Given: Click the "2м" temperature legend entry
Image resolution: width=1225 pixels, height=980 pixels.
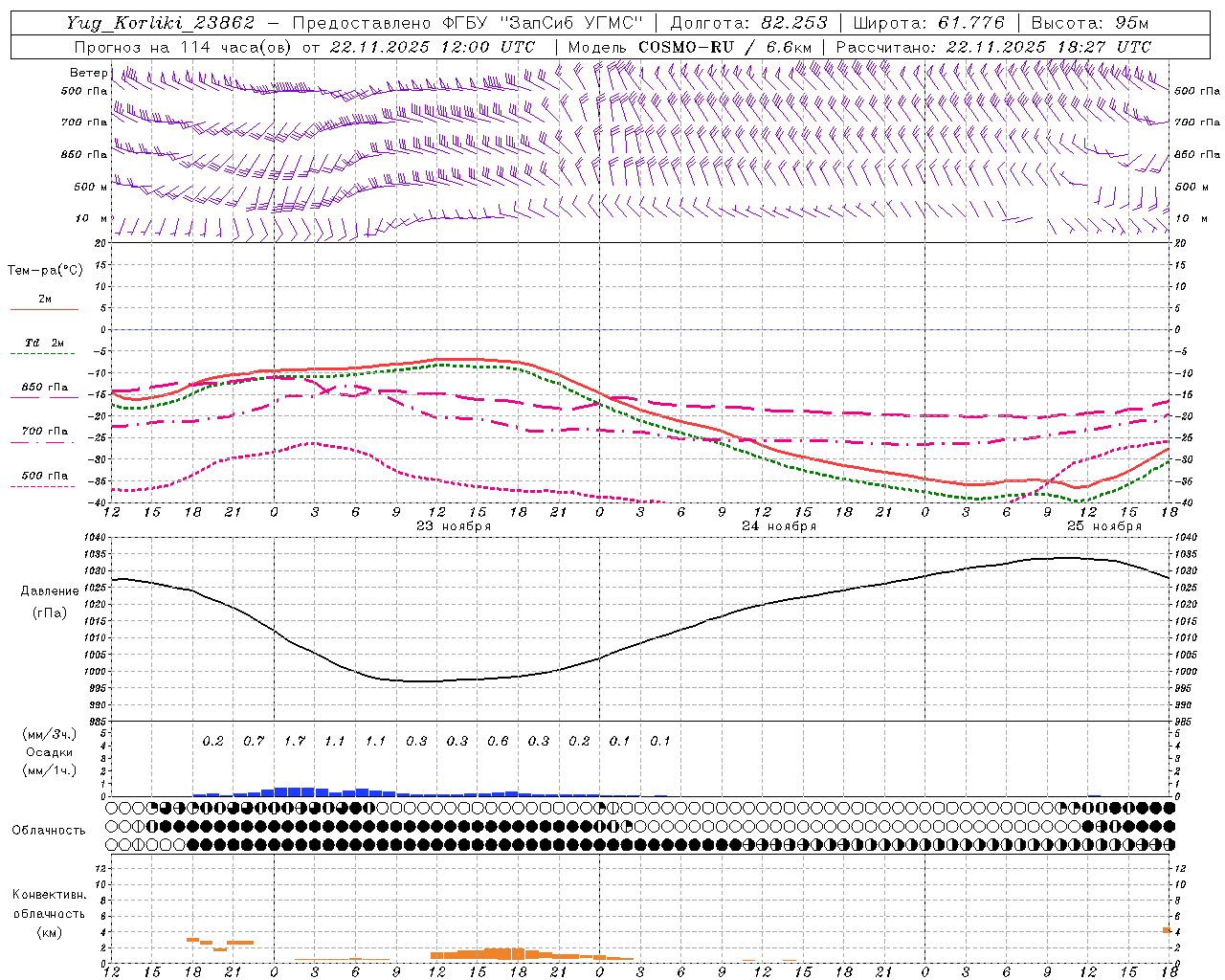Looking at the screenshot, I should click(45, 300).
